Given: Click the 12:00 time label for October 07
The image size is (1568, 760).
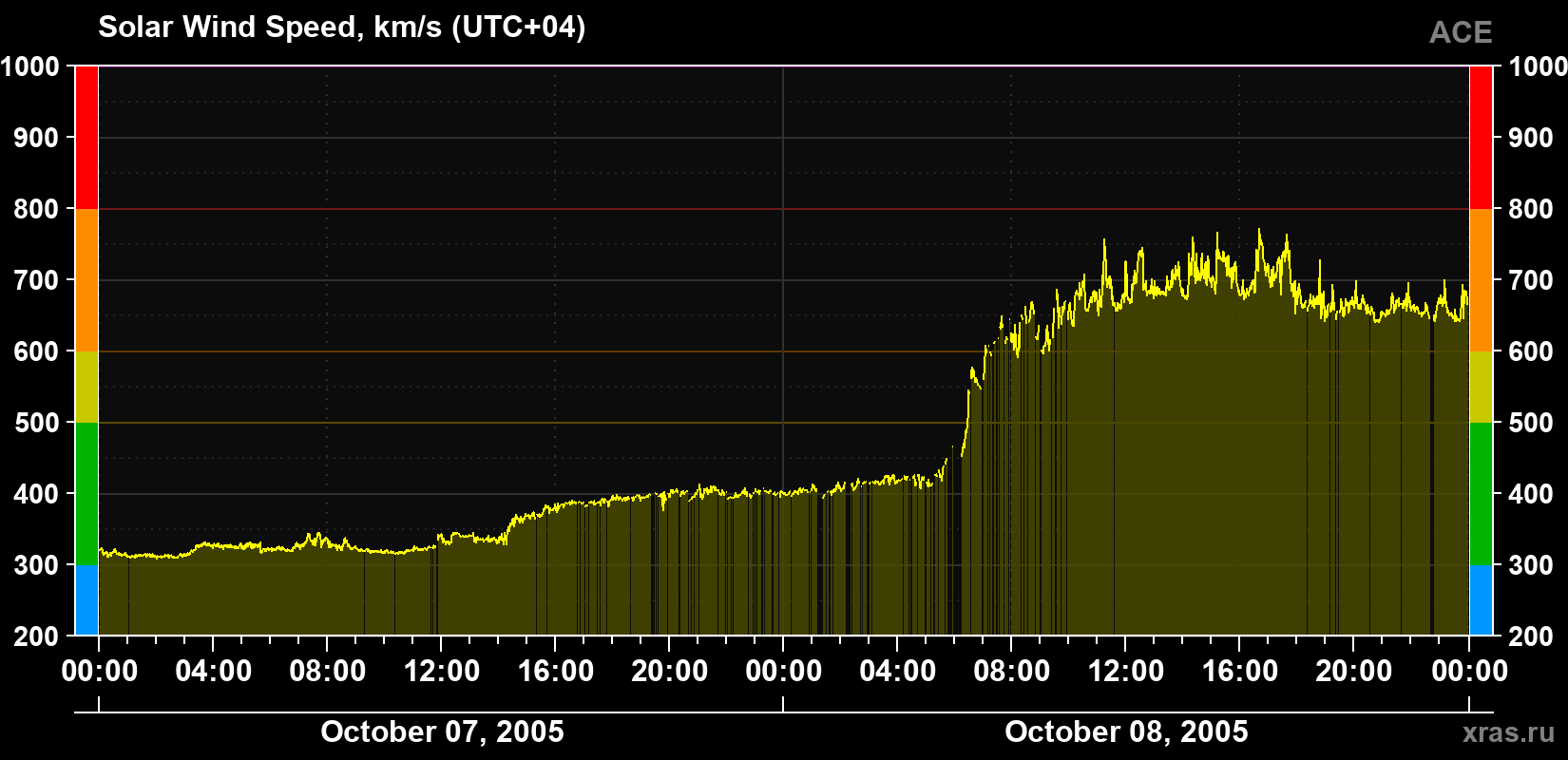Looking at the screenshot, I should click(442, 671).
